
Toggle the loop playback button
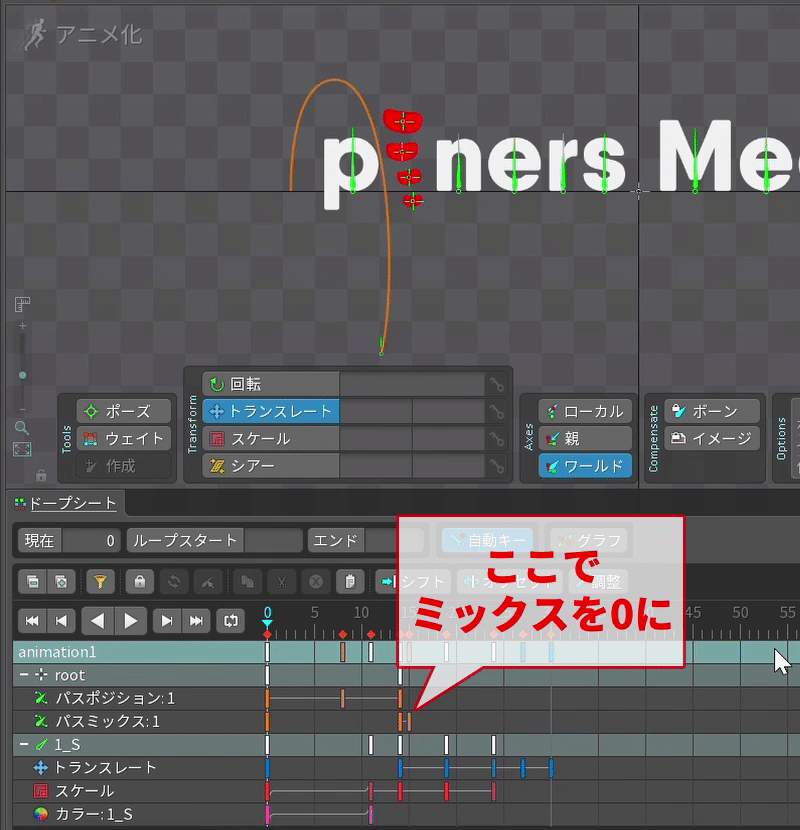[231, 621]
